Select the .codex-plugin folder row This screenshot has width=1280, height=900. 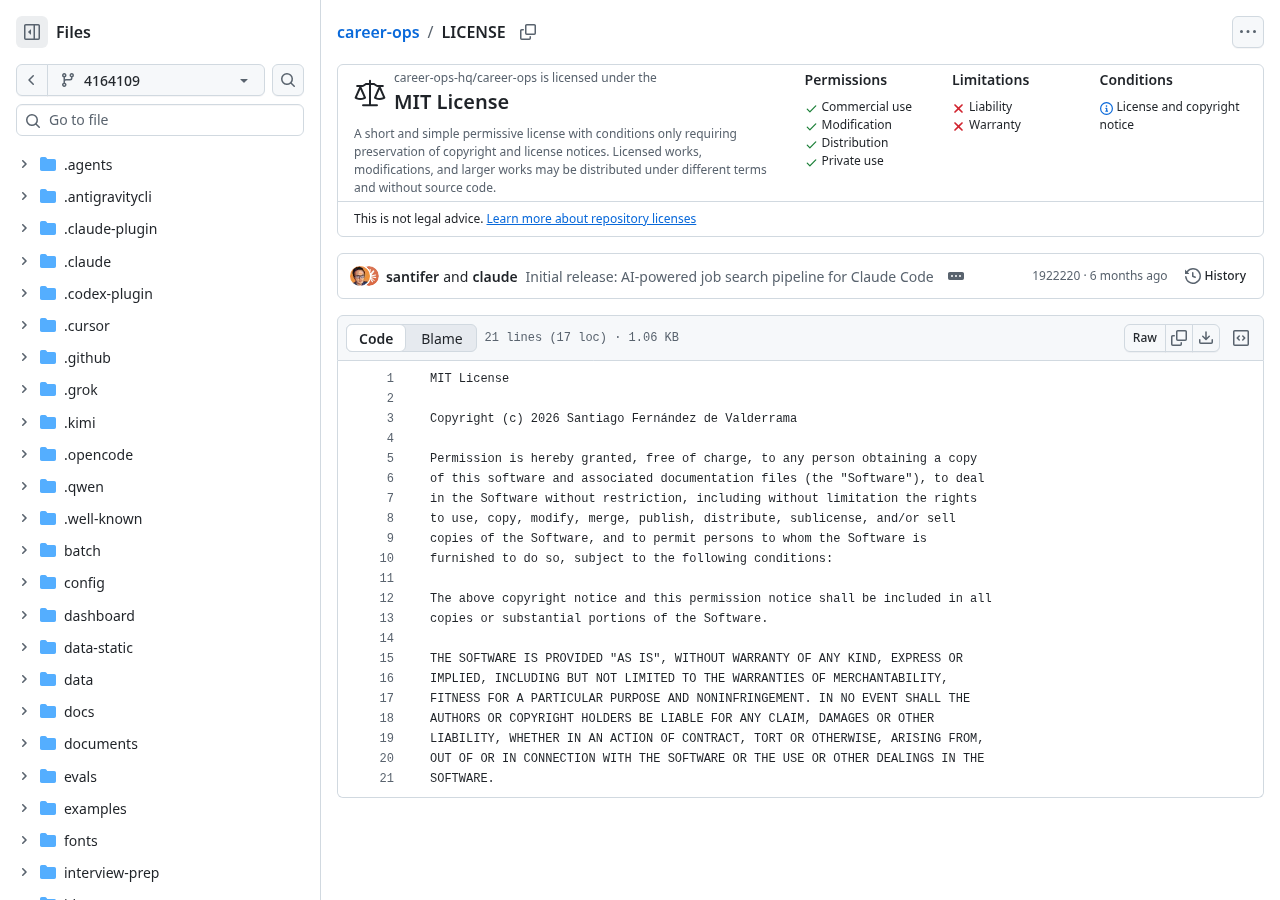click(160, 293)
